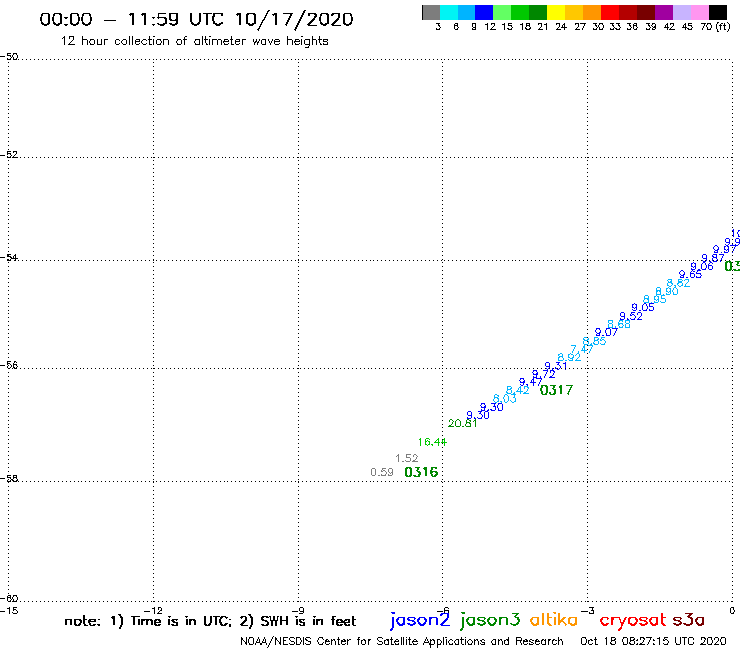Pick the yellow swatch in the color scale
This screenshot has height=650, width=740.
coord(556,12)
